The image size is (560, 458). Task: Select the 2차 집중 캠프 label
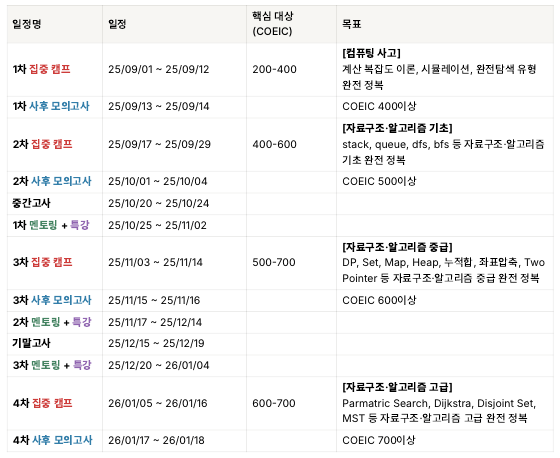click(42, 144)
